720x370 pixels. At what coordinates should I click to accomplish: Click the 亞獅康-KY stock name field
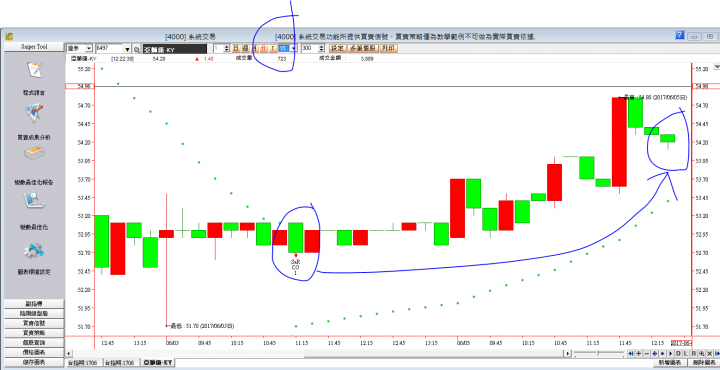pyautogui.click(x=174, y=50)
